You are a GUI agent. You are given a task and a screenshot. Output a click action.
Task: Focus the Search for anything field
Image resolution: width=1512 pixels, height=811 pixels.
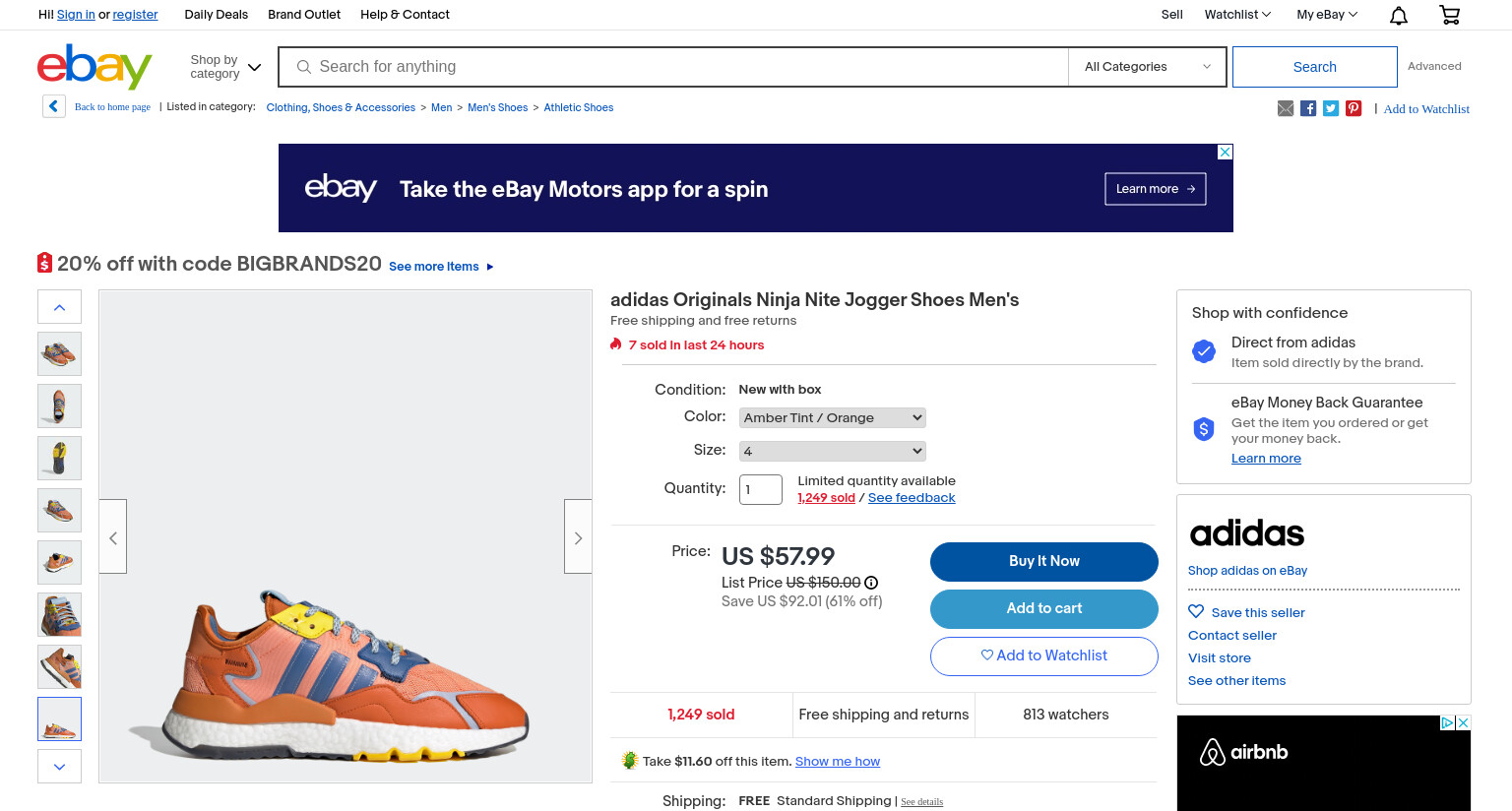point(673,67)
